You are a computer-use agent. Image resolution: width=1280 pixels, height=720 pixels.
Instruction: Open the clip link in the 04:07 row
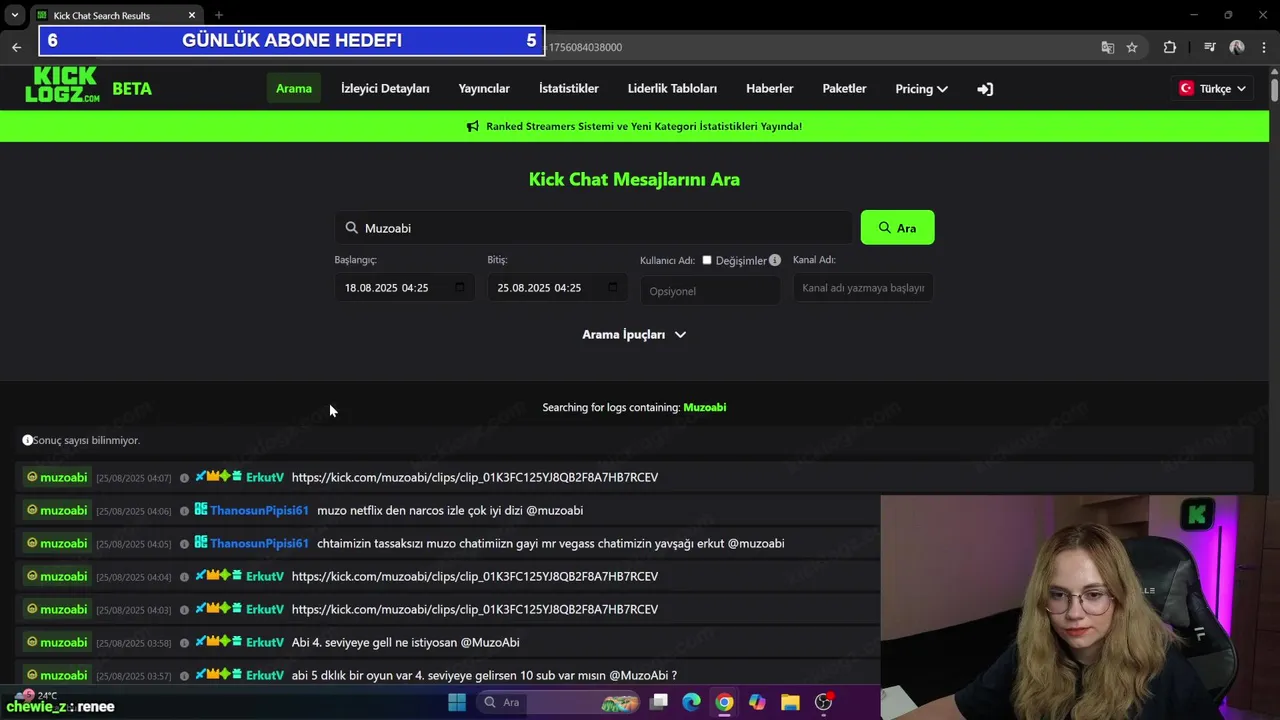coord(475,478)
